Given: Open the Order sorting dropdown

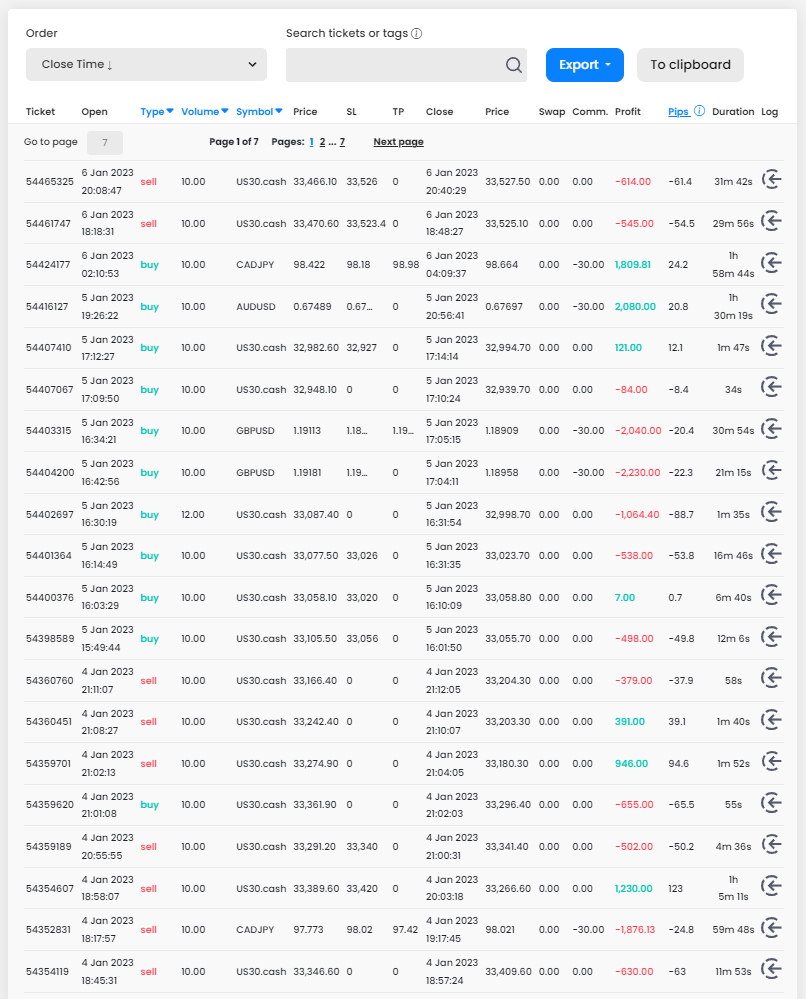Looking at the screenshot, I should pyautogui.click(x=146, y=65).
